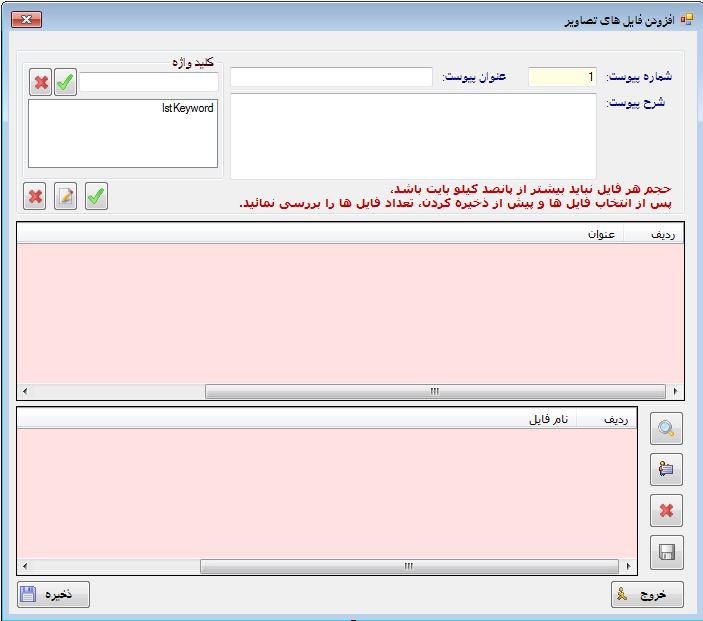Click left arrow of files grid scrollbar
This screenshot has height=621, width=703.
click(x=25, y=566)
